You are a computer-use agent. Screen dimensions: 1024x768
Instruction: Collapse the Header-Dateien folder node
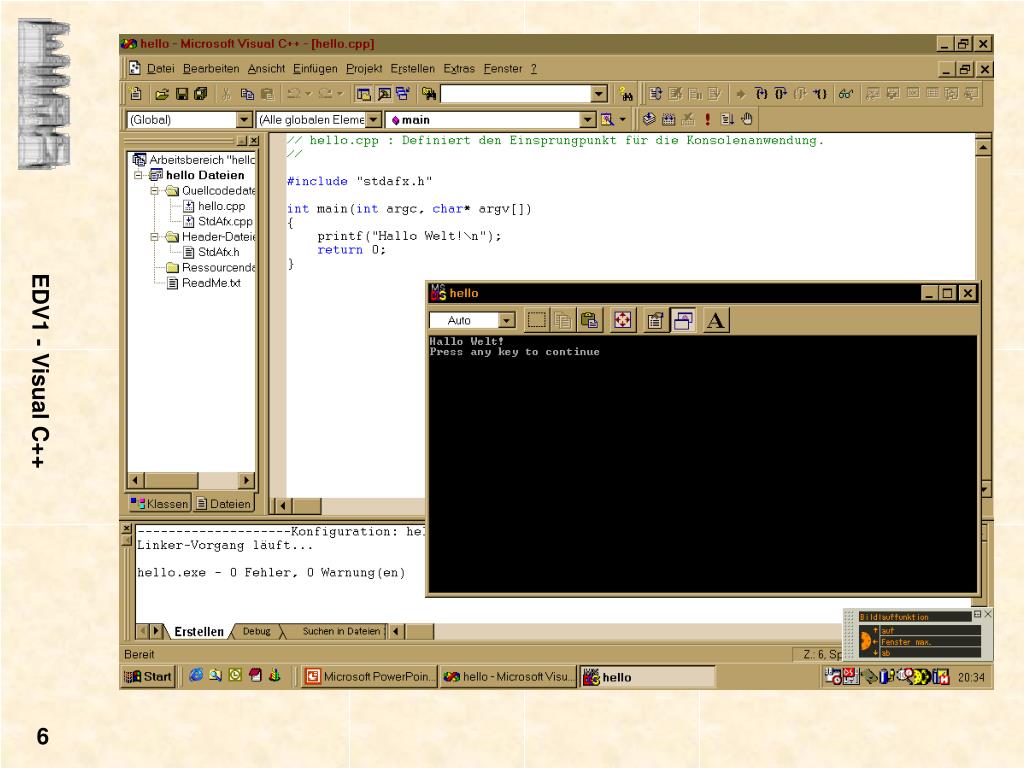tap(155, 236)
